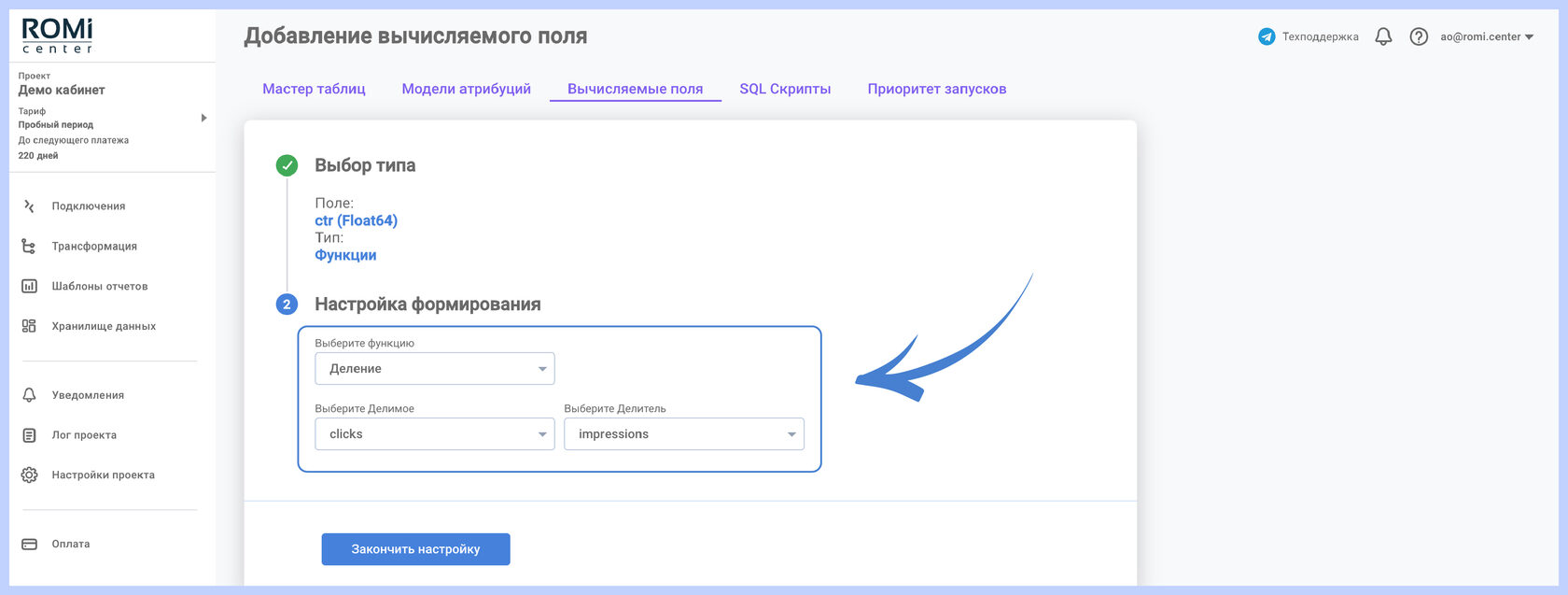Open the Приоритет запусков tab
This screenshot has height=595, width=1568.
937,89
